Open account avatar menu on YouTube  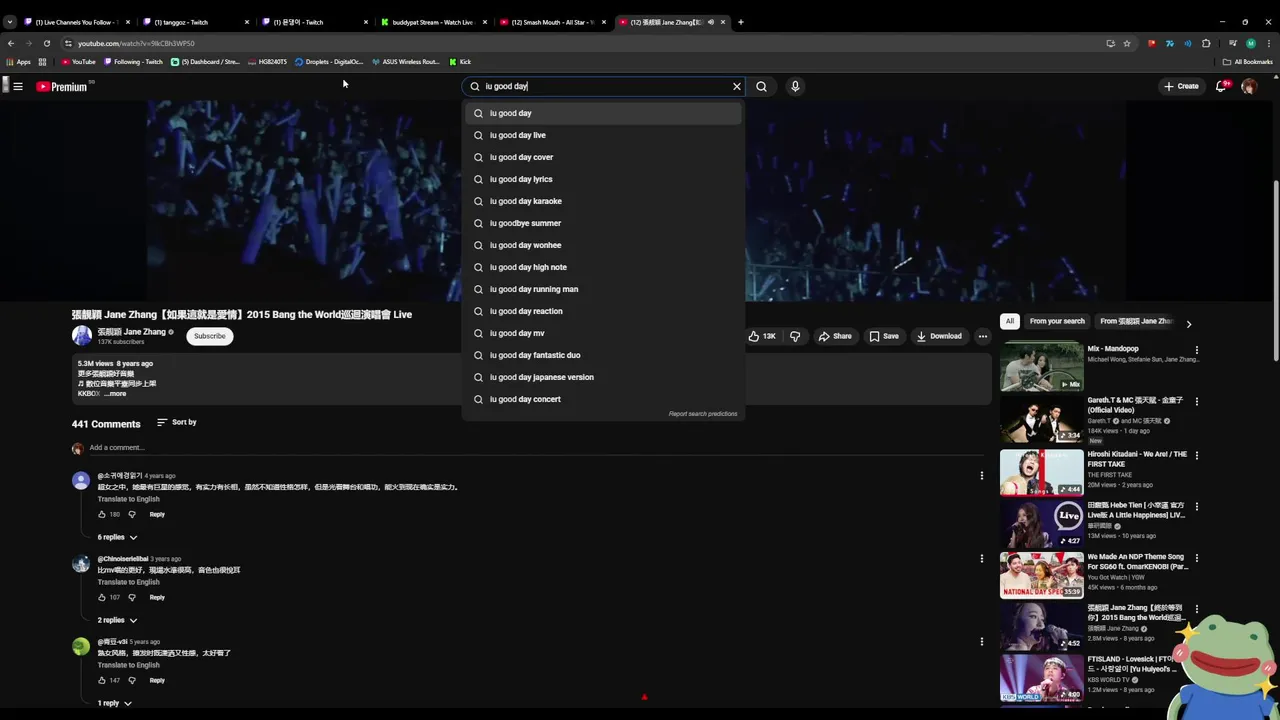point(1249,87)
